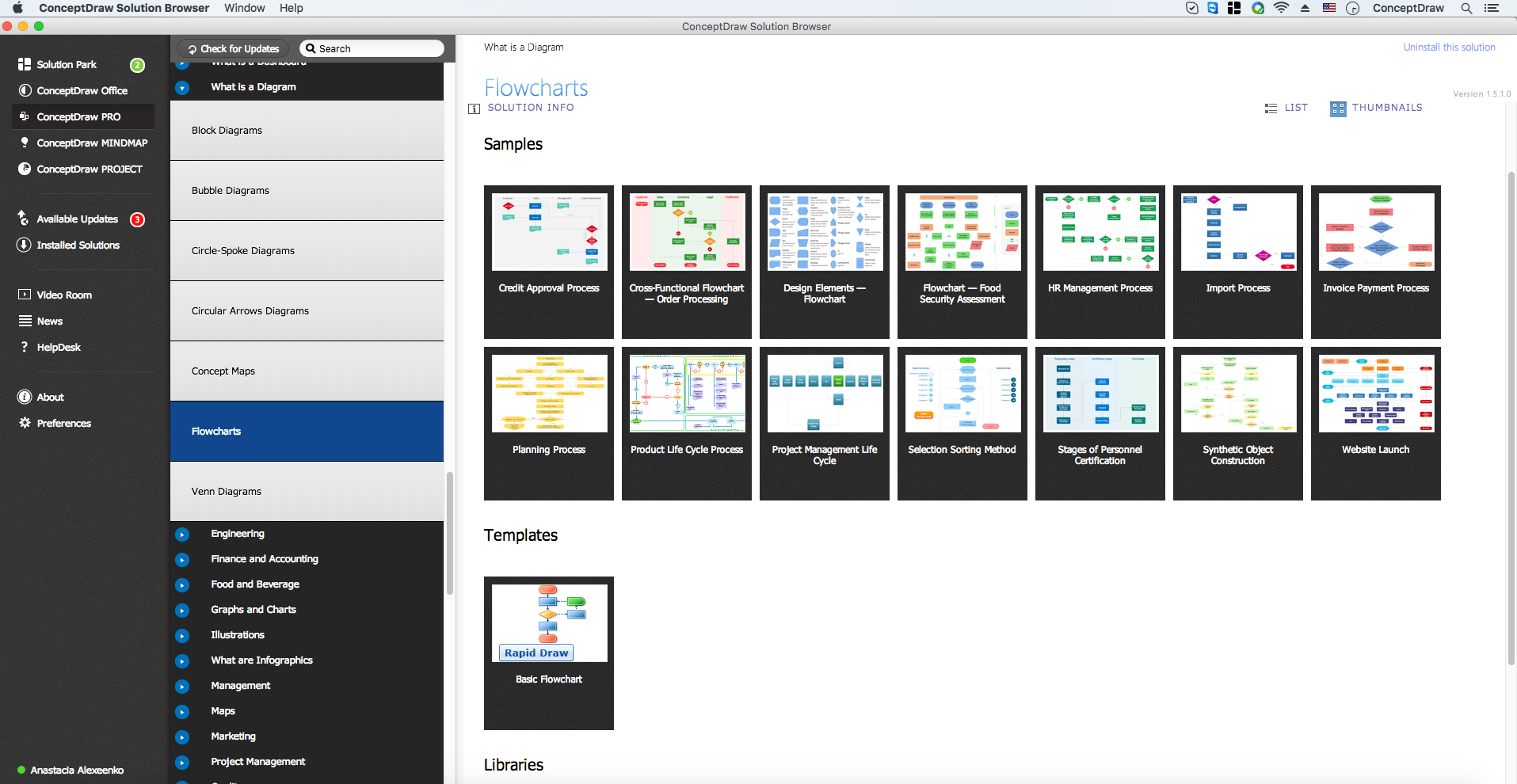The width and height of the screenshot is (1517, 784).
Task: Select Block Diagrams solution
Action: pos(307,131)
